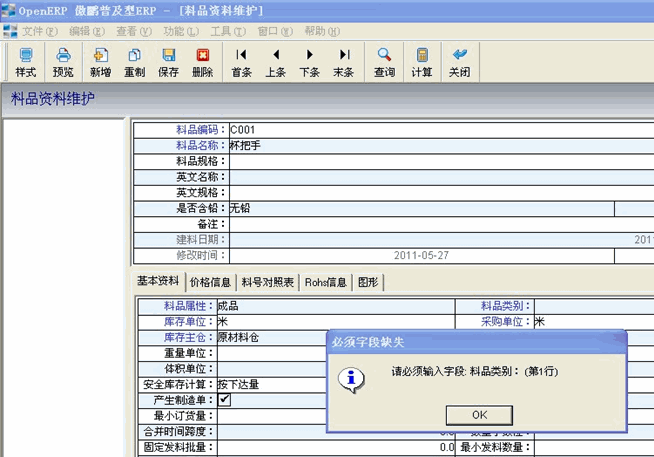
Task: Open print preview with 预览 icon
Action: click(x=63, y=62)
